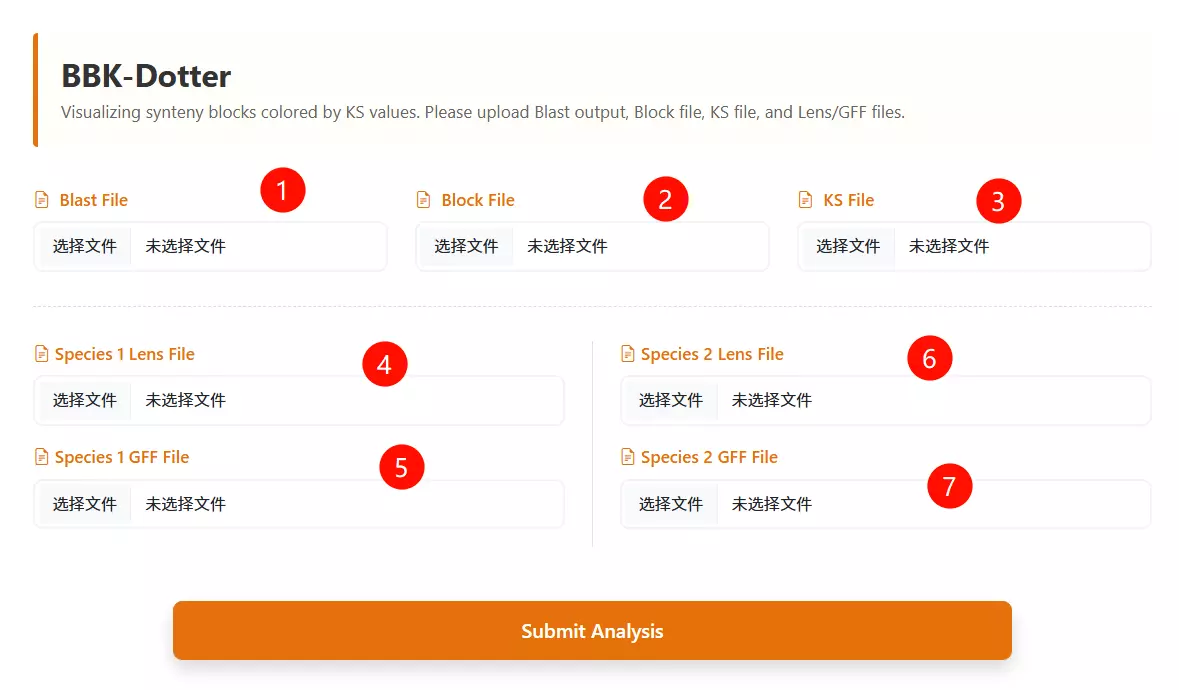Screen dimensions: 1179x690
Task: Click the document icon beside Blast File
Action: [x=42, y=200]
